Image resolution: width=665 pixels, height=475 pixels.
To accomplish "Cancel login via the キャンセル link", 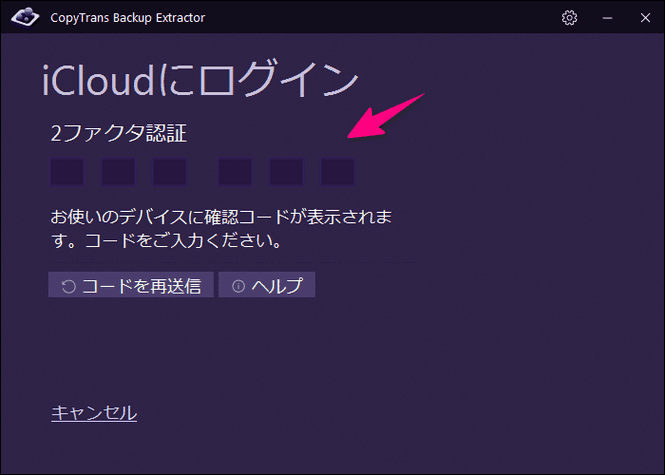I will [94, 413].
